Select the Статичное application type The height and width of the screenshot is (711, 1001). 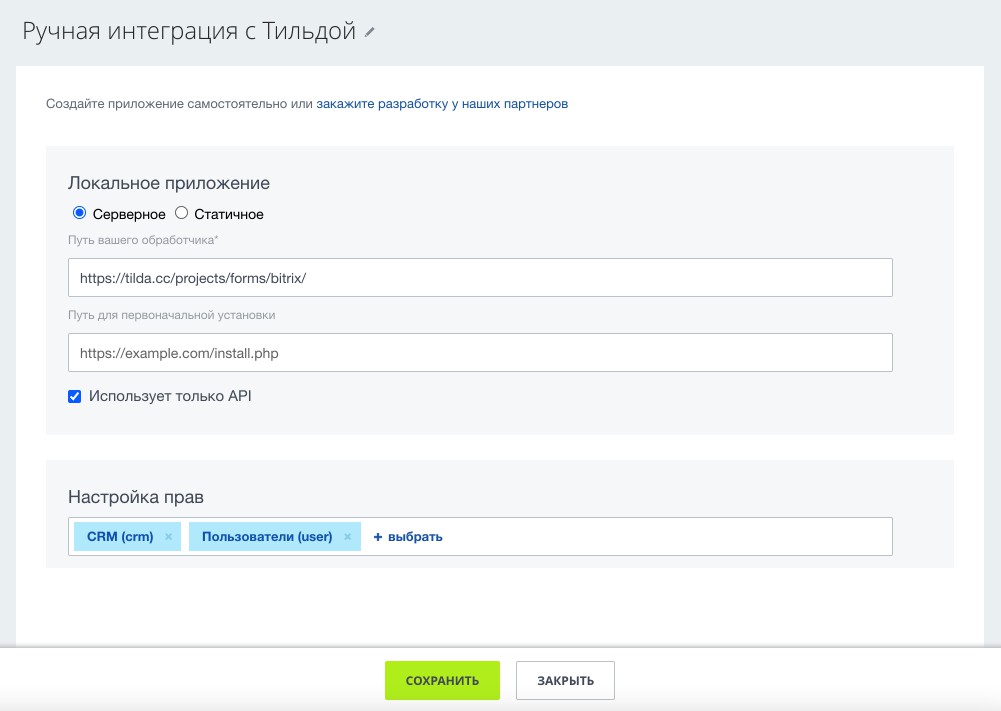point(182,213)
